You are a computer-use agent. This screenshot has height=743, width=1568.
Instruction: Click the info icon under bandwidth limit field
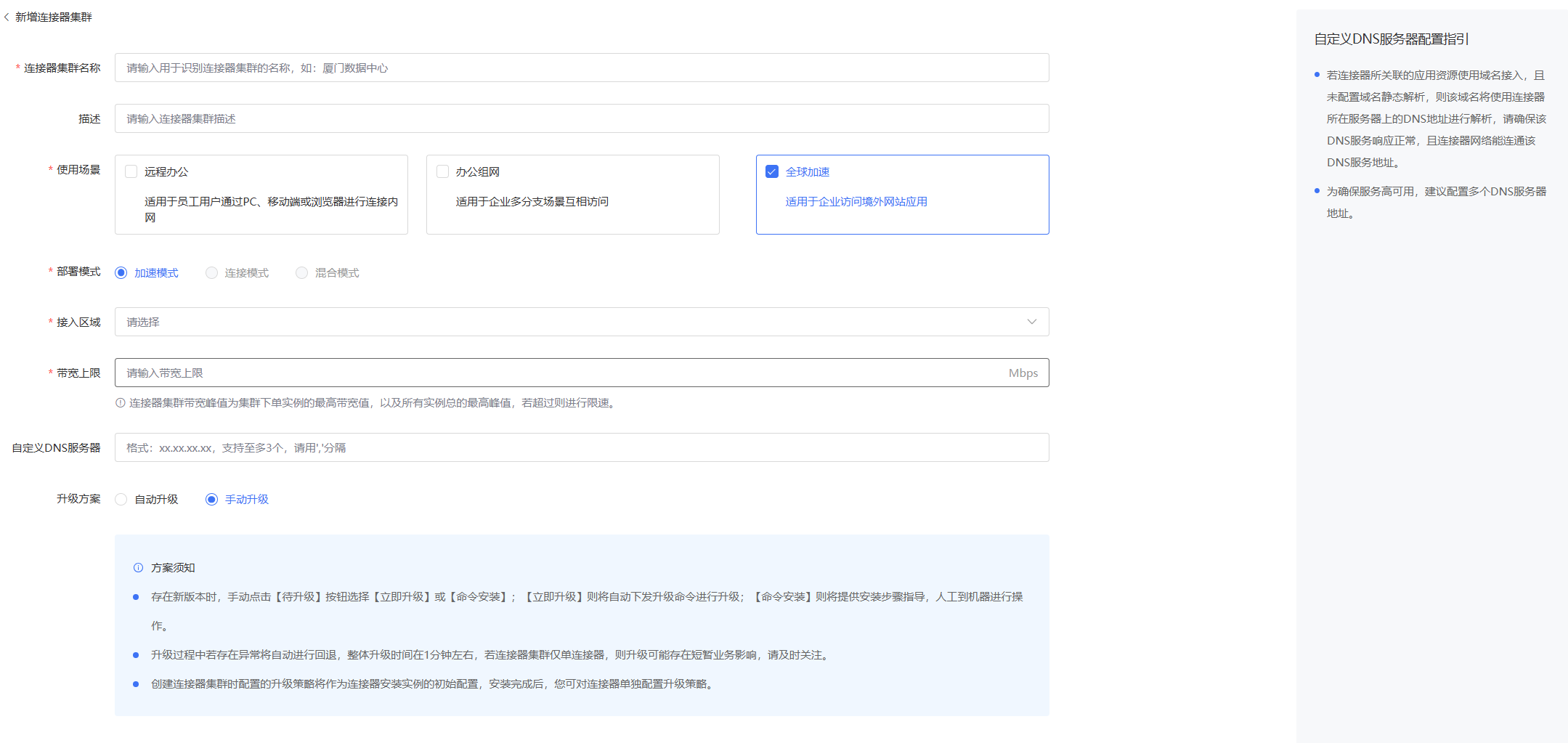click(121, 402)
